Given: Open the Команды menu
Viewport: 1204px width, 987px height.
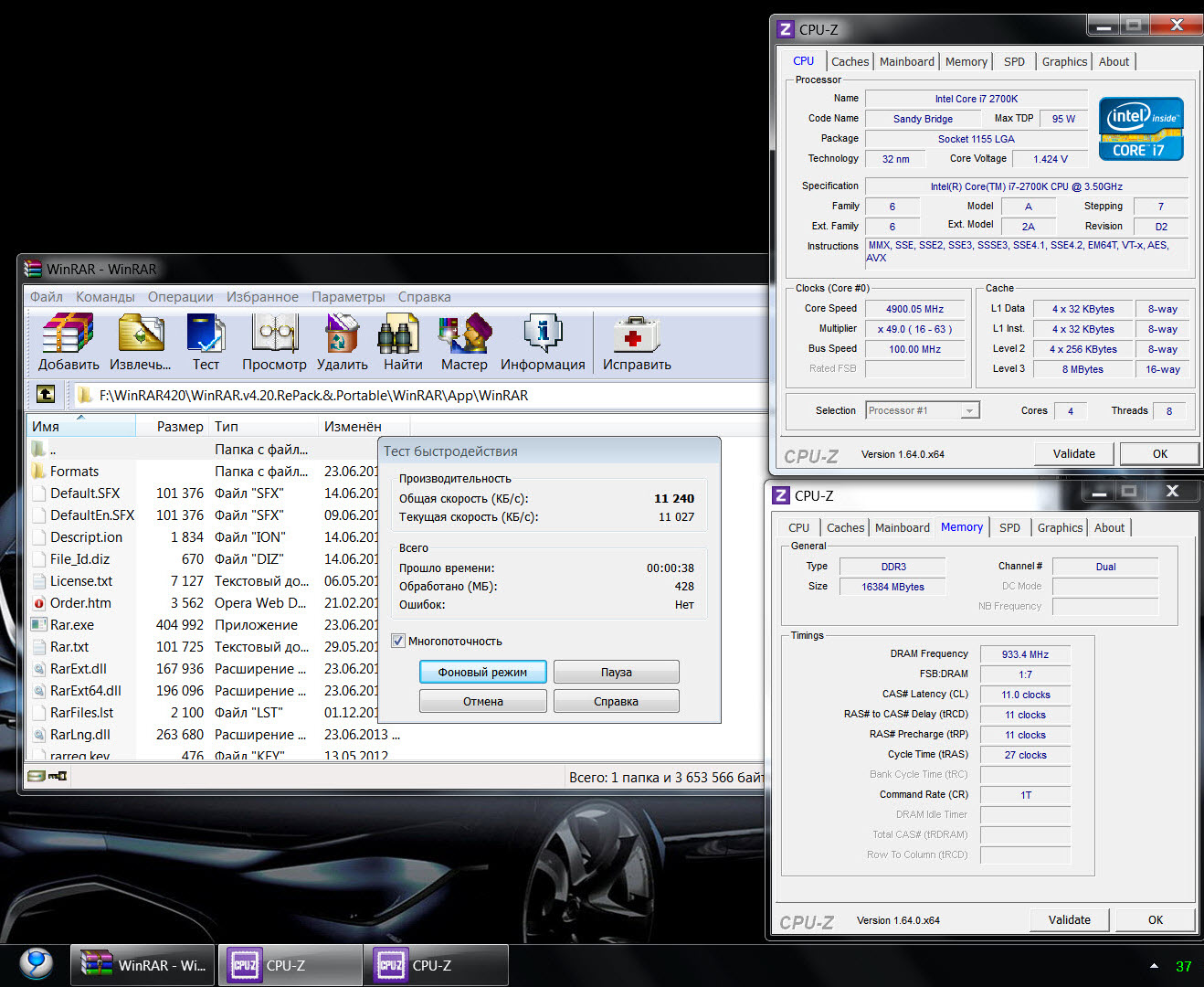Looking at the screenshot, I should [x=105, y=297].
